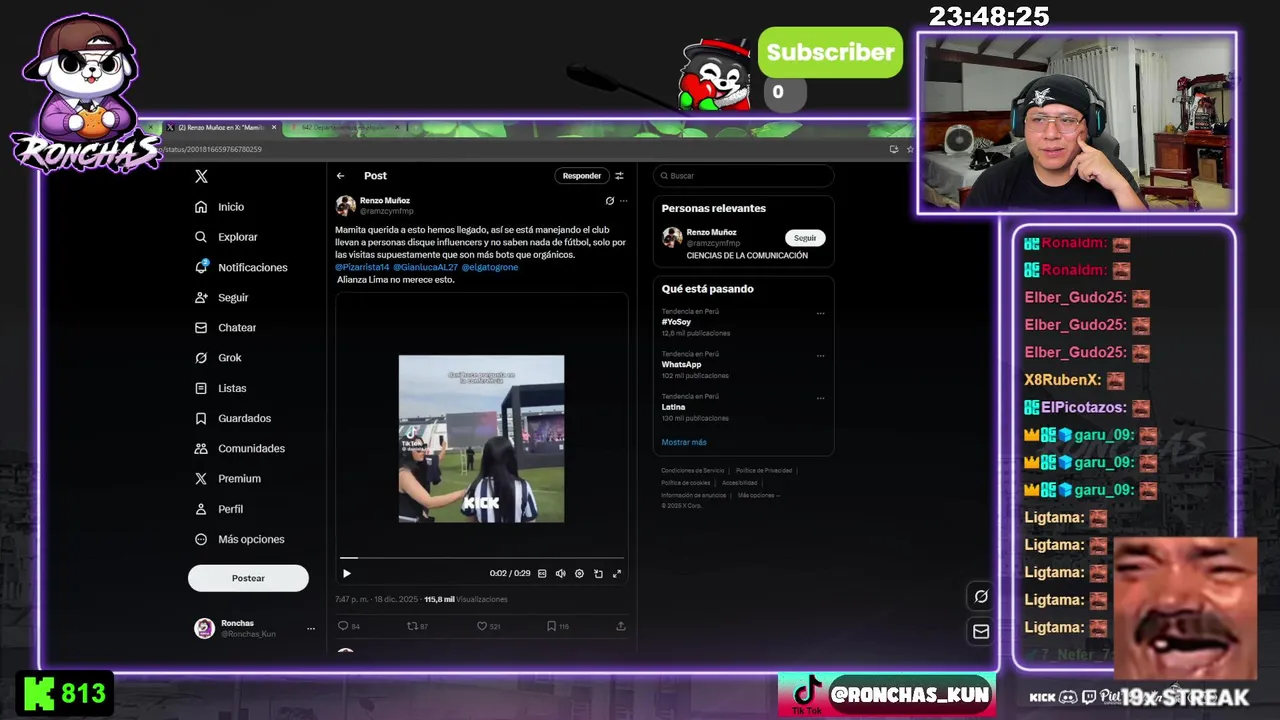Open options for the Latina trend

tap(820, 398)
